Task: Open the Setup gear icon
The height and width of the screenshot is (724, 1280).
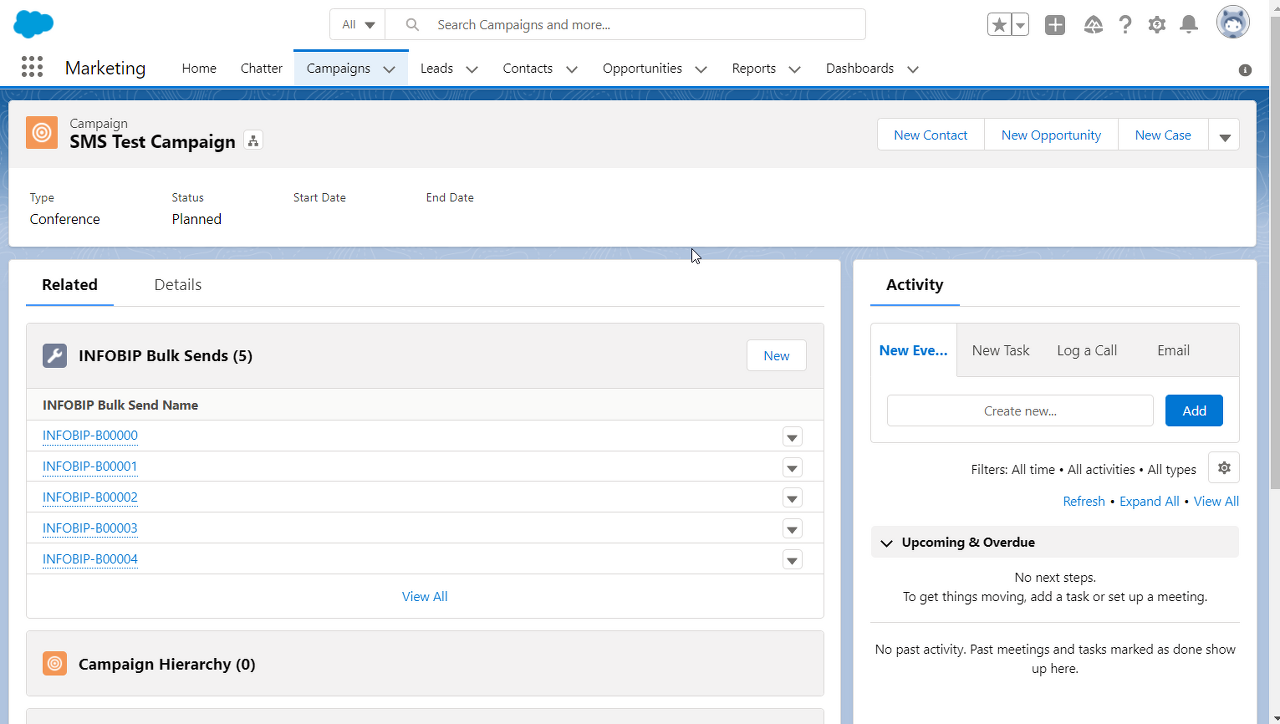Action: (1157, 25)
